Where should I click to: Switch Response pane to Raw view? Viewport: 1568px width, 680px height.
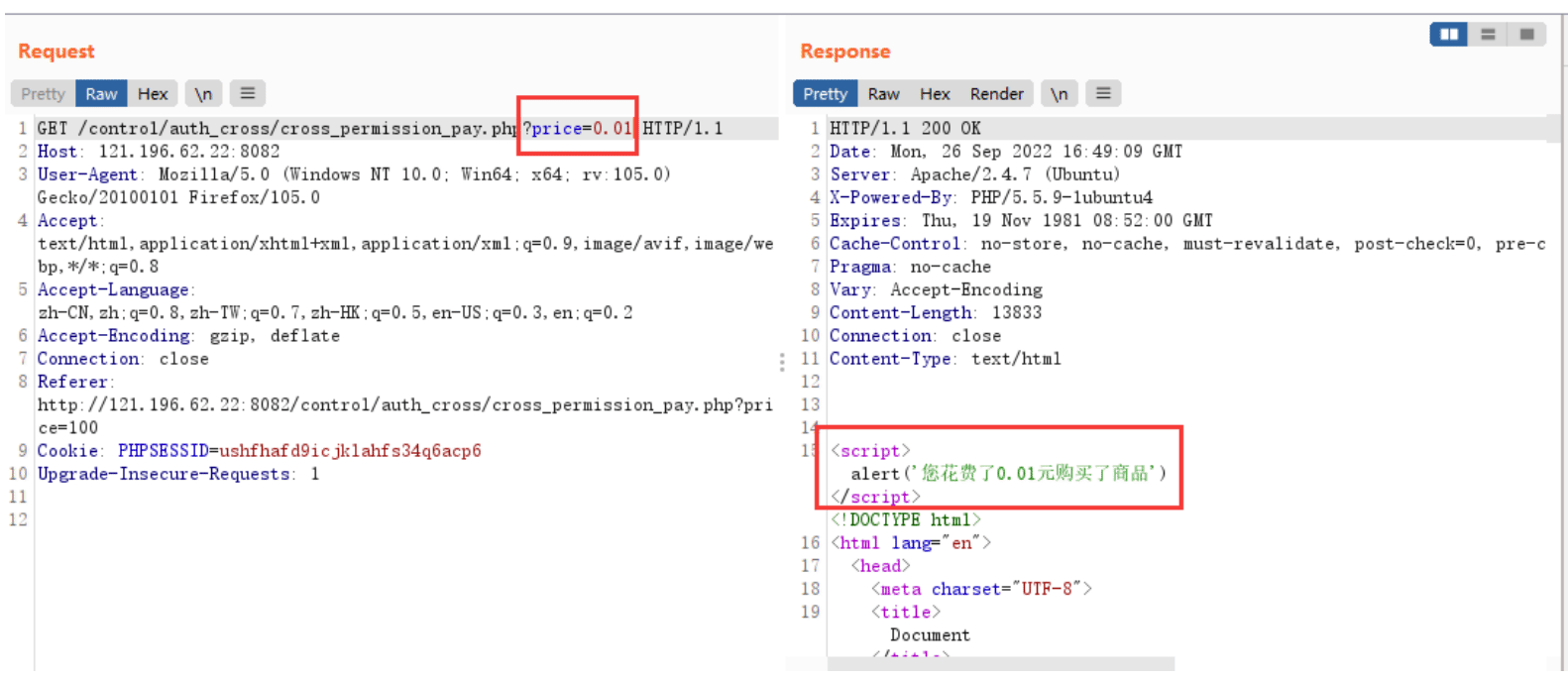[x=883, y=93]
